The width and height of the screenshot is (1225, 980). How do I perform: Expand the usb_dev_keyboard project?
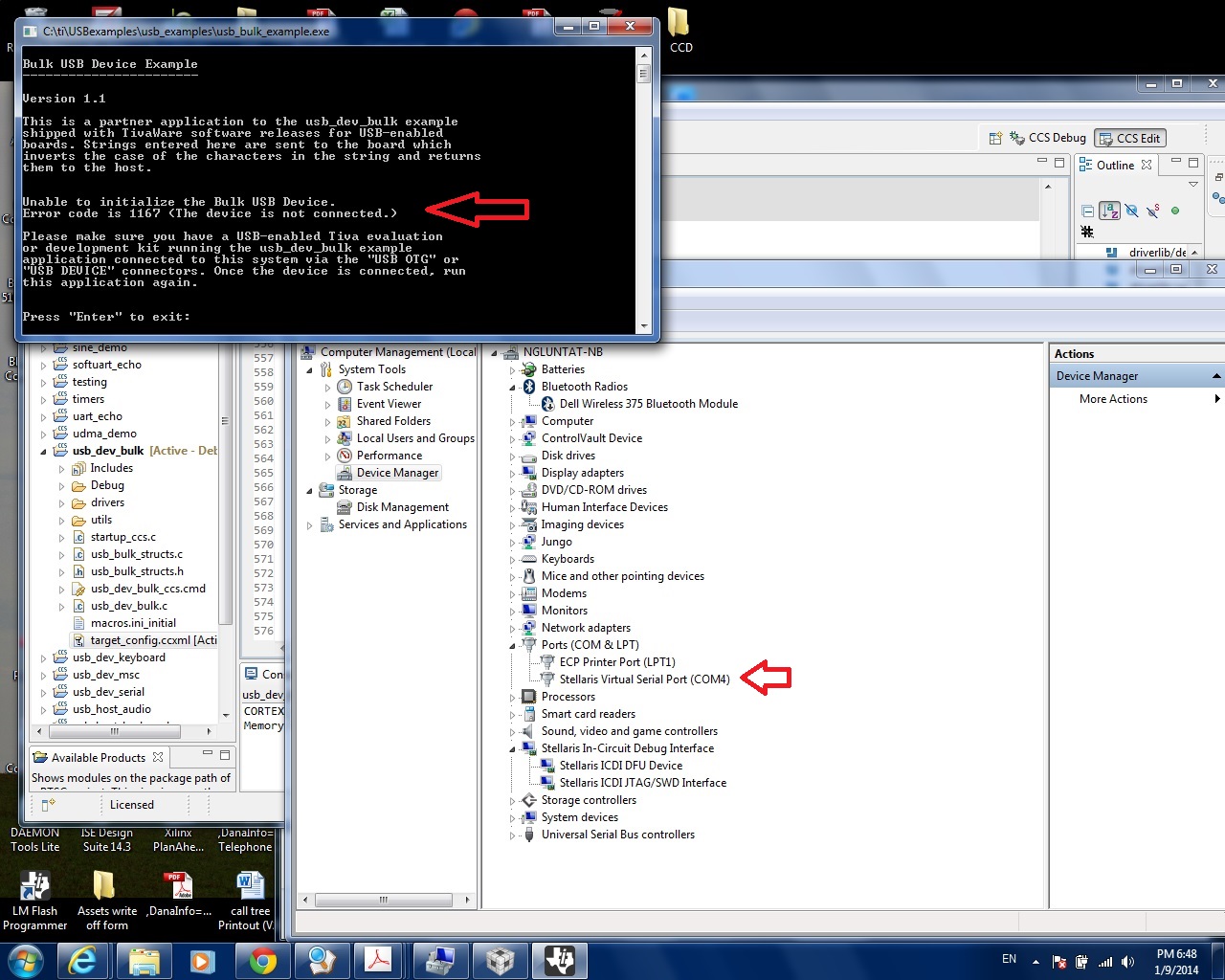tap(43, 658)
